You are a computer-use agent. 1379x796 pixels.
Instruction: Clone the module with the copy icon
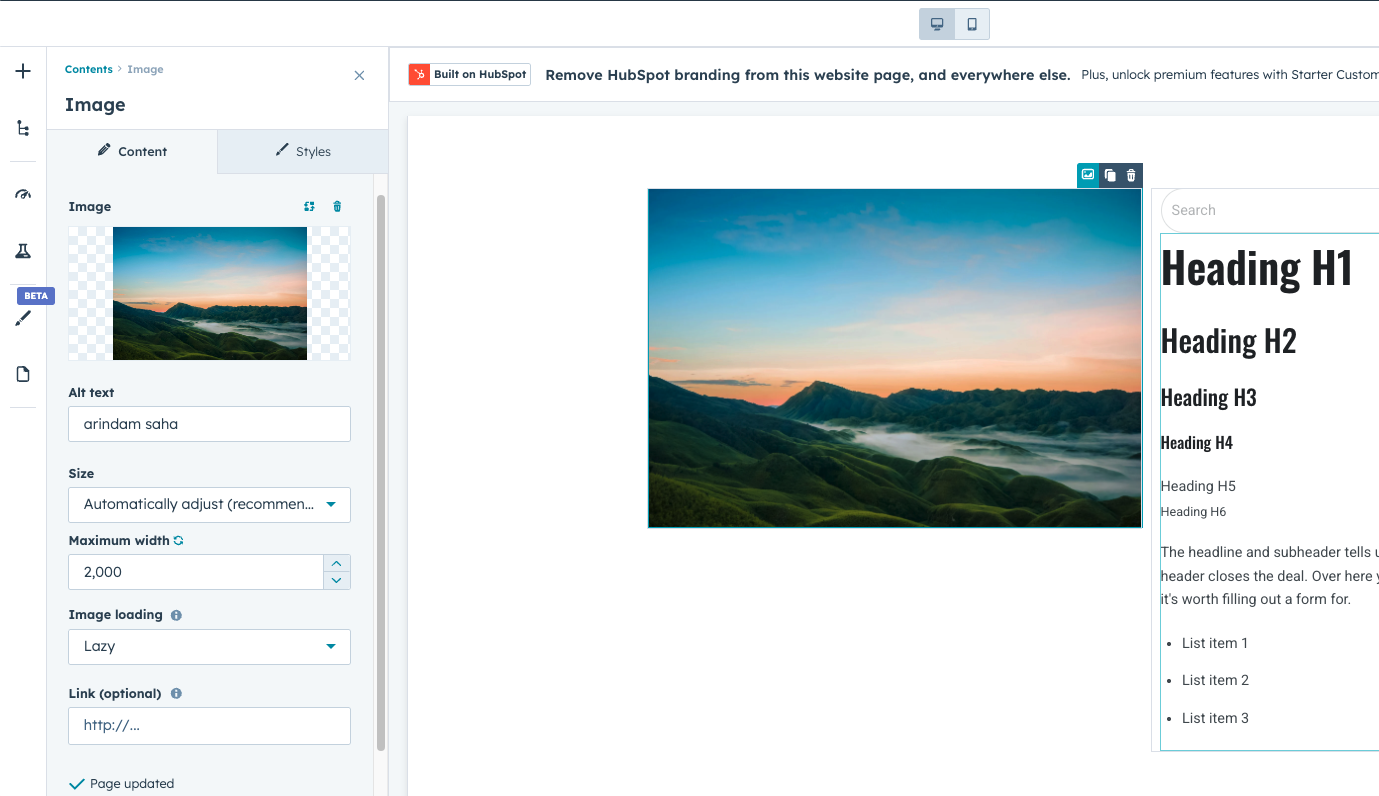click(x=1110, y=175)
